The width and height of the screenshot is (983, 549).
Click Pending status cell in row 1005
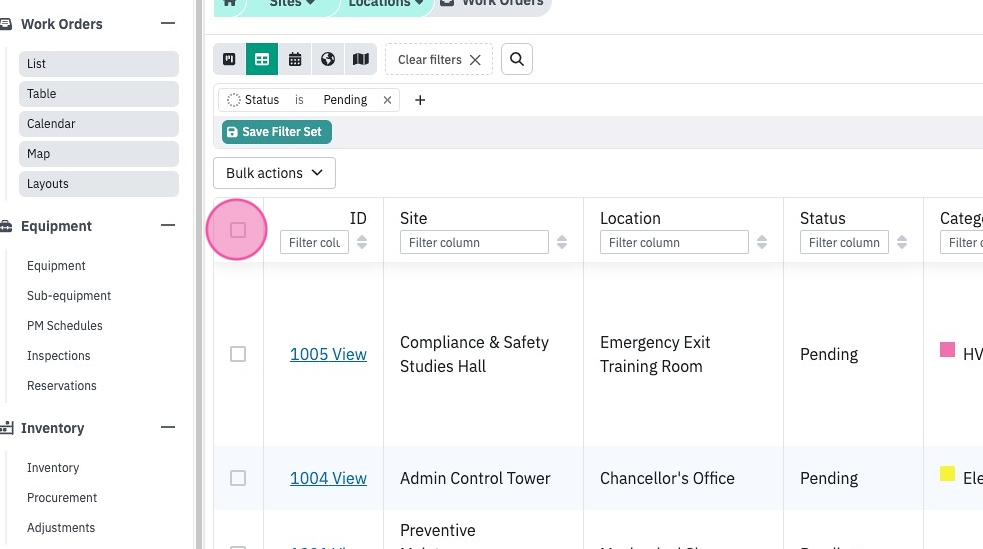pos(829,354)
